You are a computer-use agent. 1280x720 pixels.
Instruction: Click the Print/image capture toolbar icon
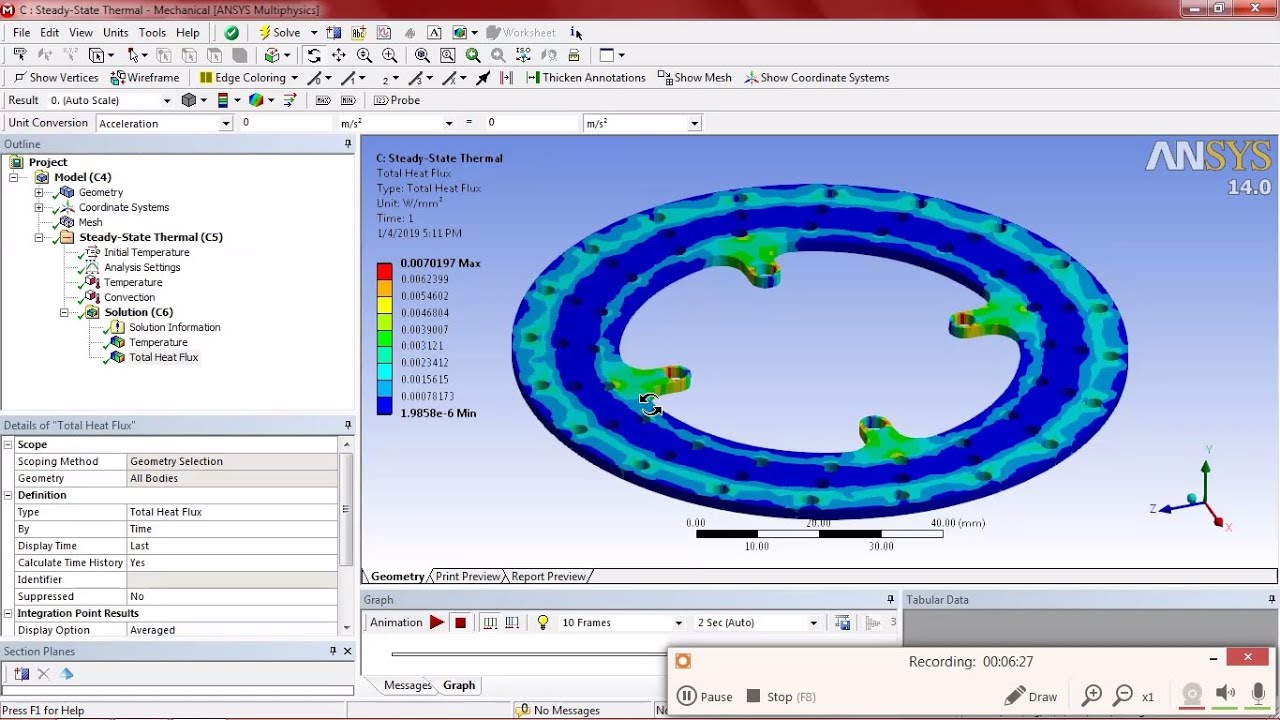pos(460,33)
